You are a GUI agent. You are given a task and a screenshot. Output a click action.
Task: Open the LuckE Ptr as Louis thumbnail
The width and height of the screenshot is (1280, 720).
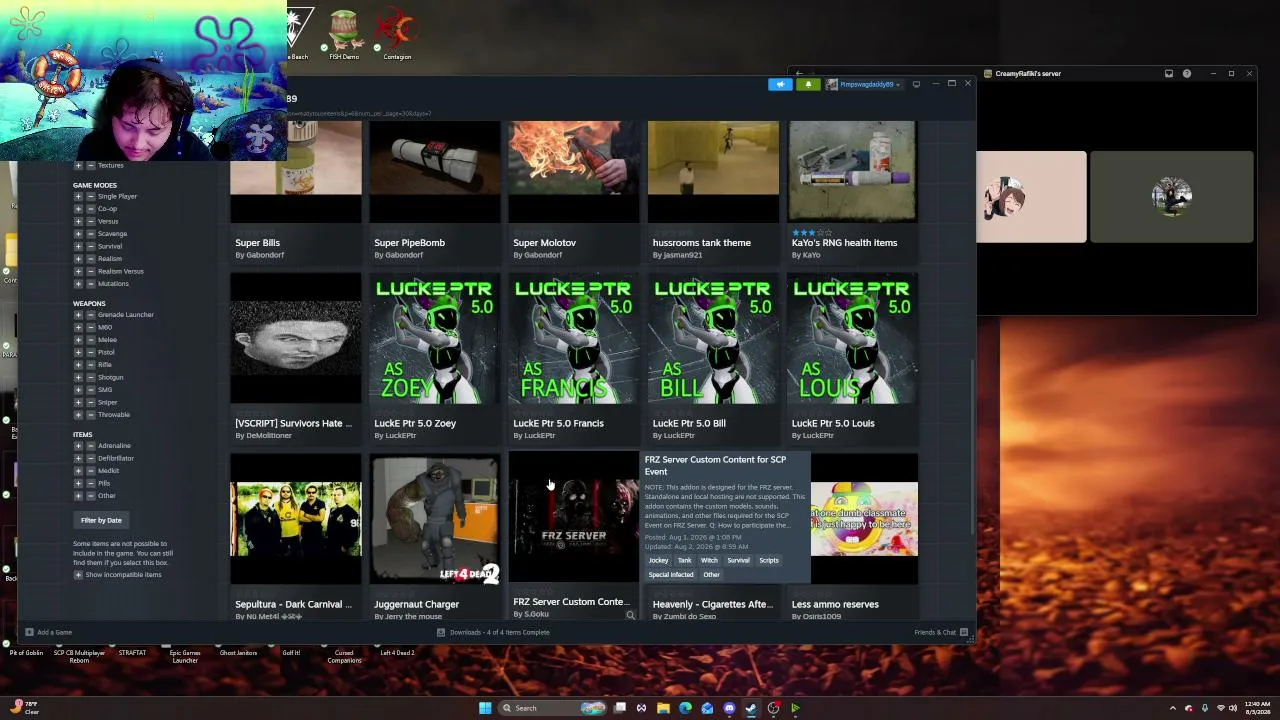(x=852, y=339)
